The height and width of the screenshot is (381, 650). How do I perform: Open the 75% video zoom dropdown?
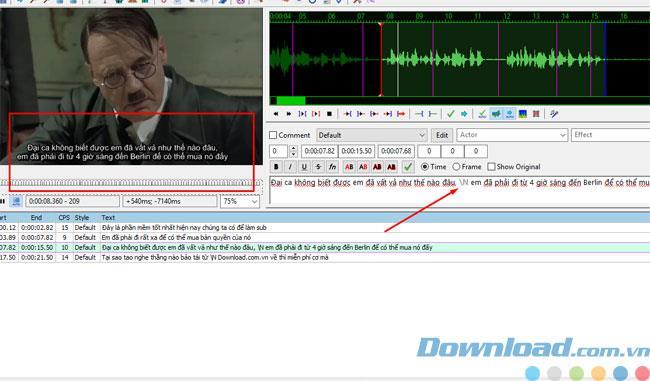click(240, 201)
